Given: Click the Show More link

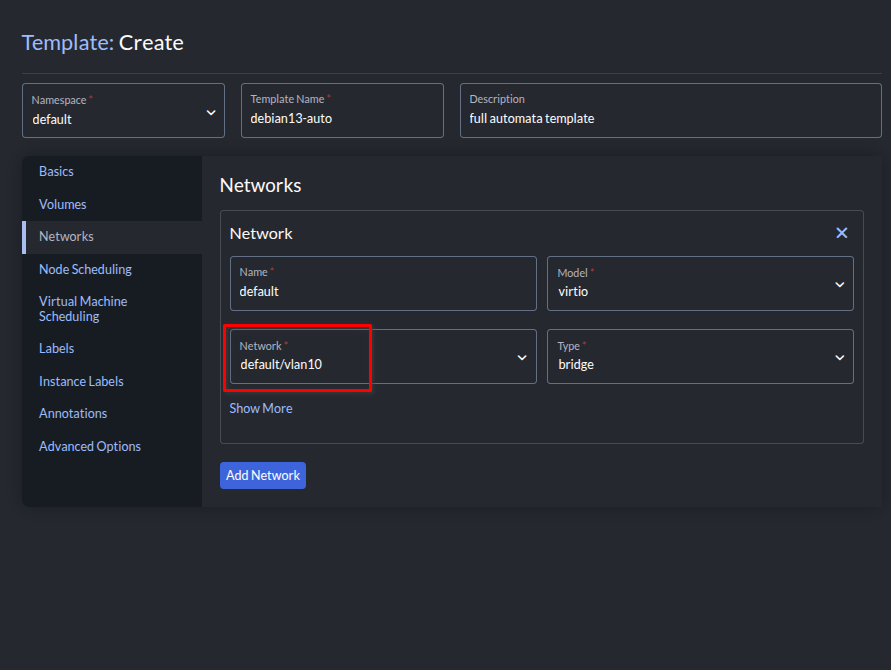Looking at the screenshot, I should point(261,408).
